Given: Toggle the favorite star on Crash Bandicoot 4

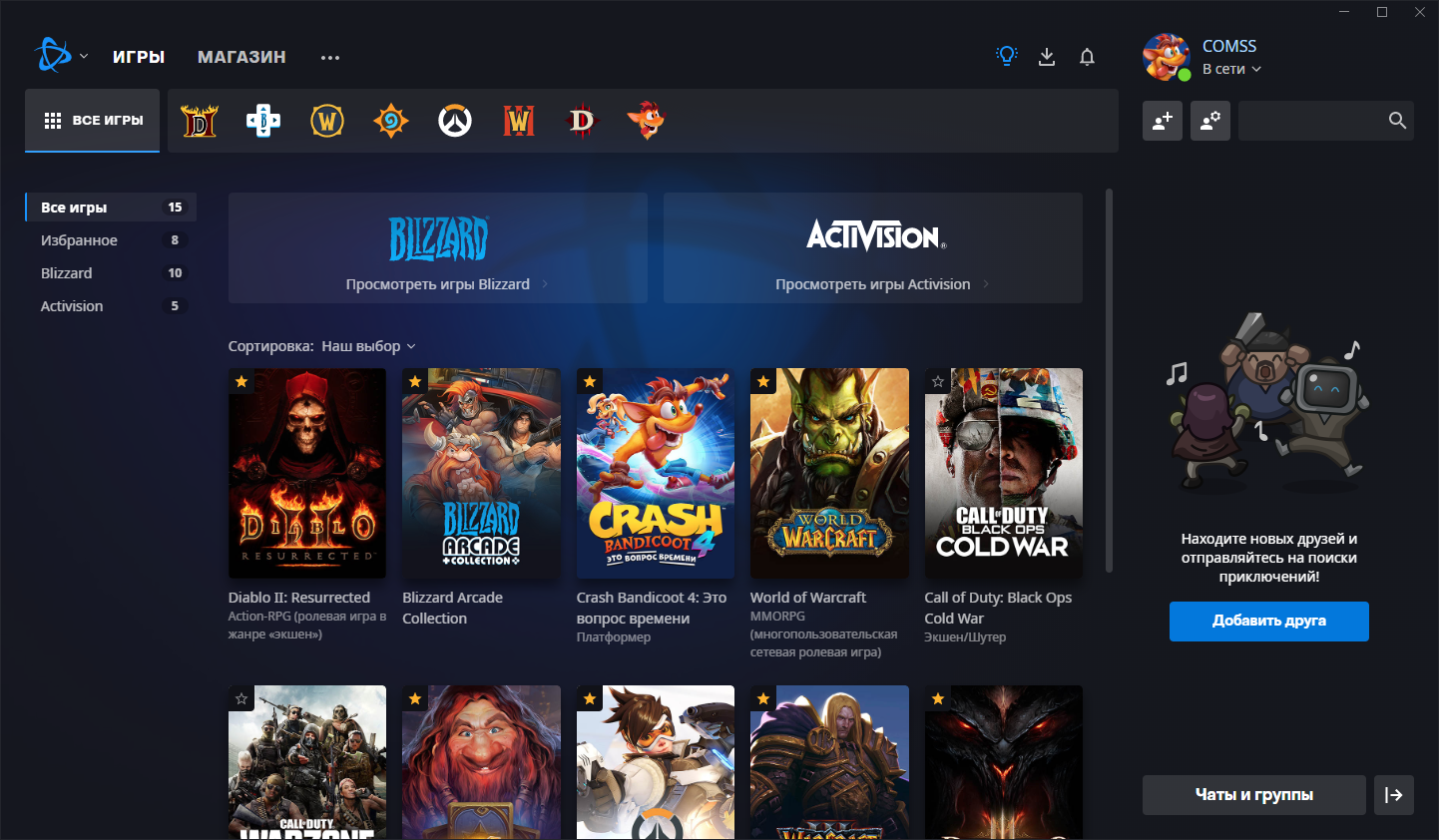Looking at the screenshot, I should (x=590, y=381).
